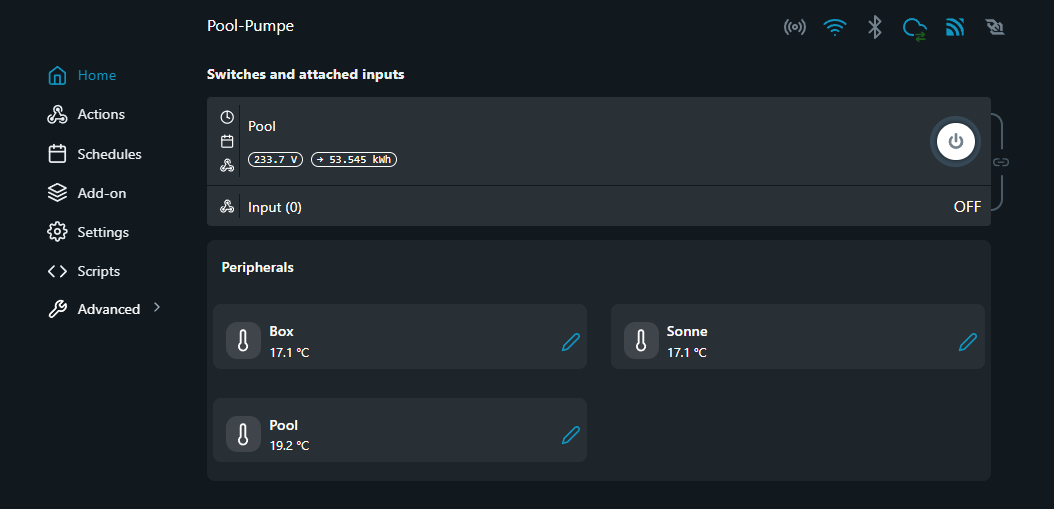Viewport: 1054px width, 509px height.
Task: Click the Wi-Fi status icon
Action: click(835, 27)
